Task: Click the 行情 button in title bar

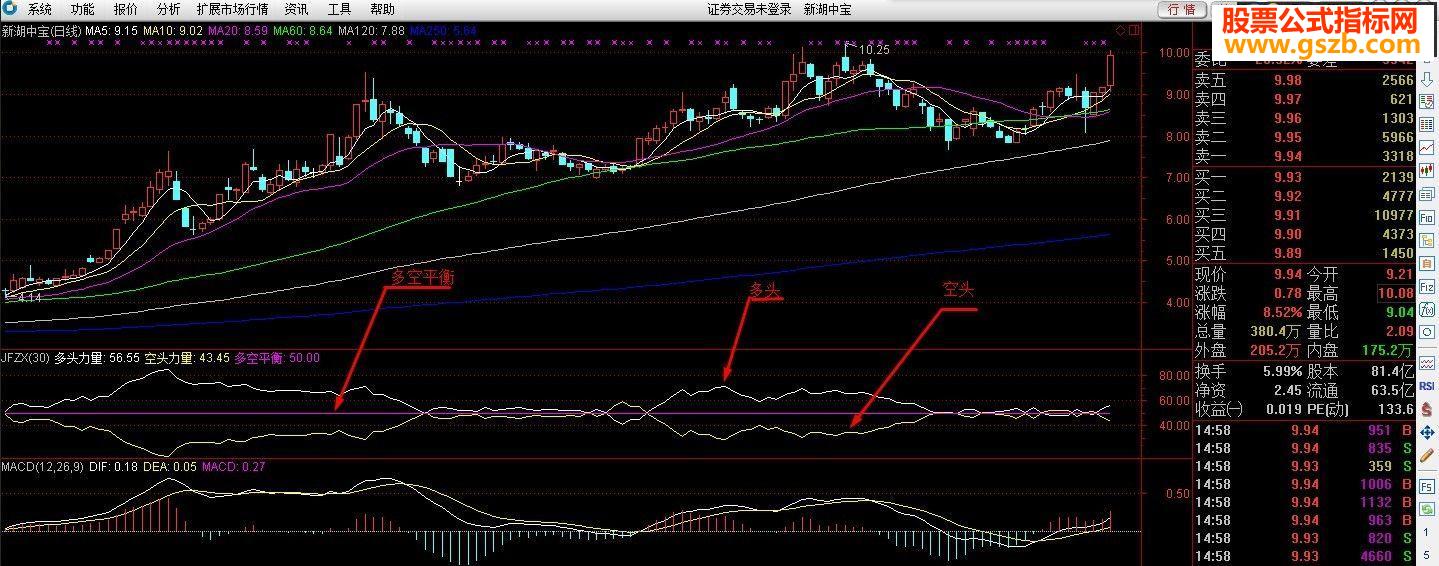Action: pyautogui.click(x=1181, y=9)
